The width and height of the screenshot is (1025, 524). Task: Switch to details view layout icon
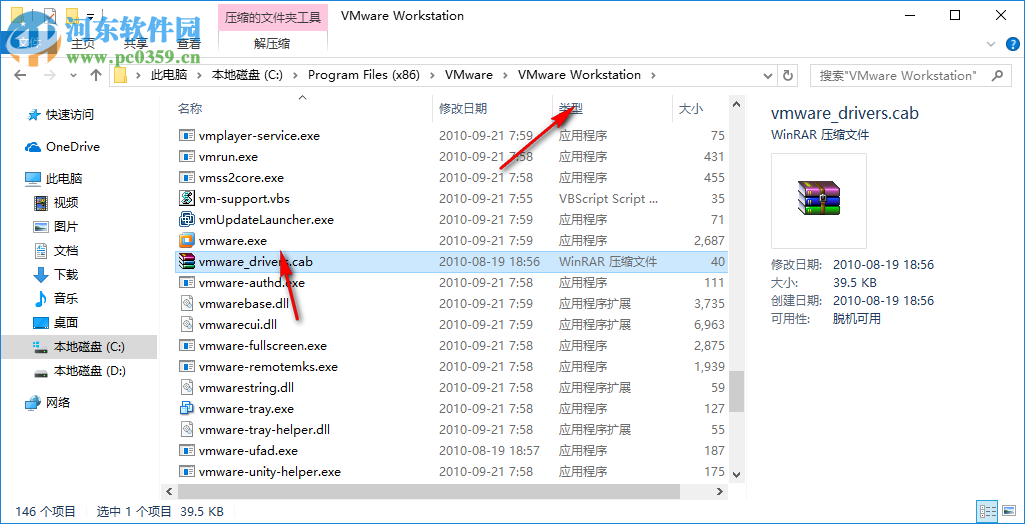988,511
